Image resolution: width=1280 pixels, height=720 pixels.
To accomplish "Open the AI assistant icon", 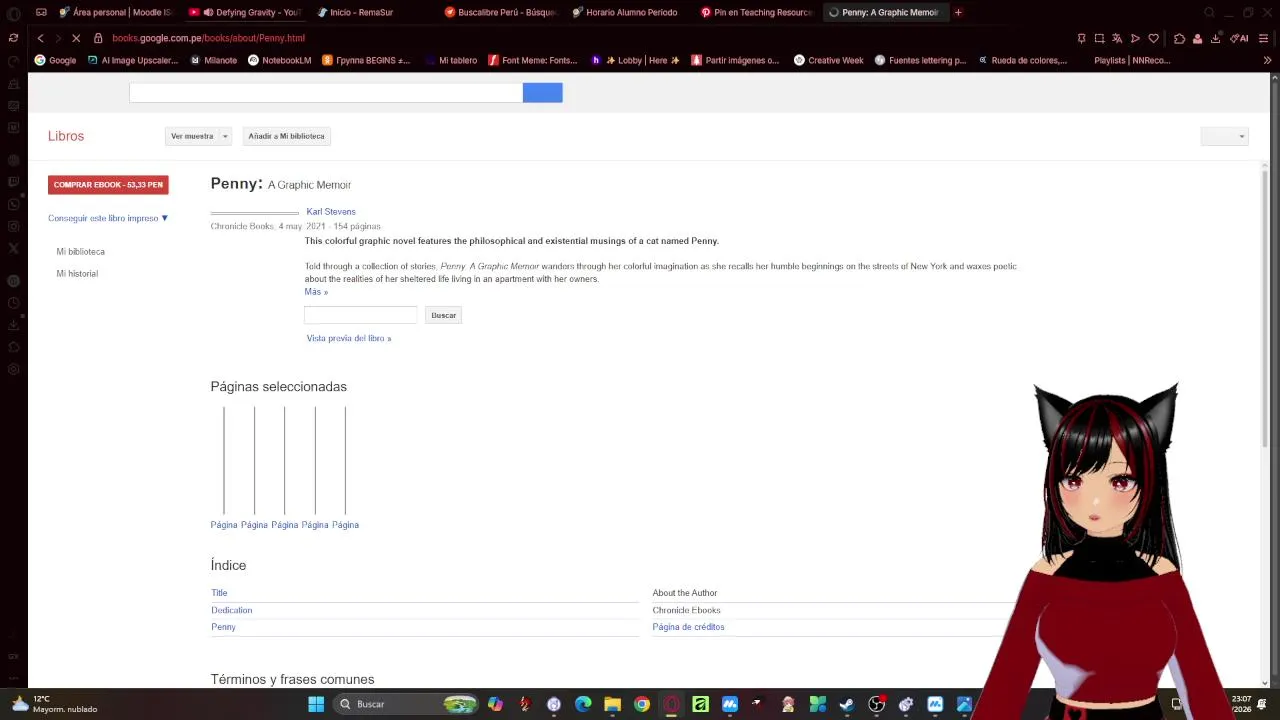I will 1240,38.
